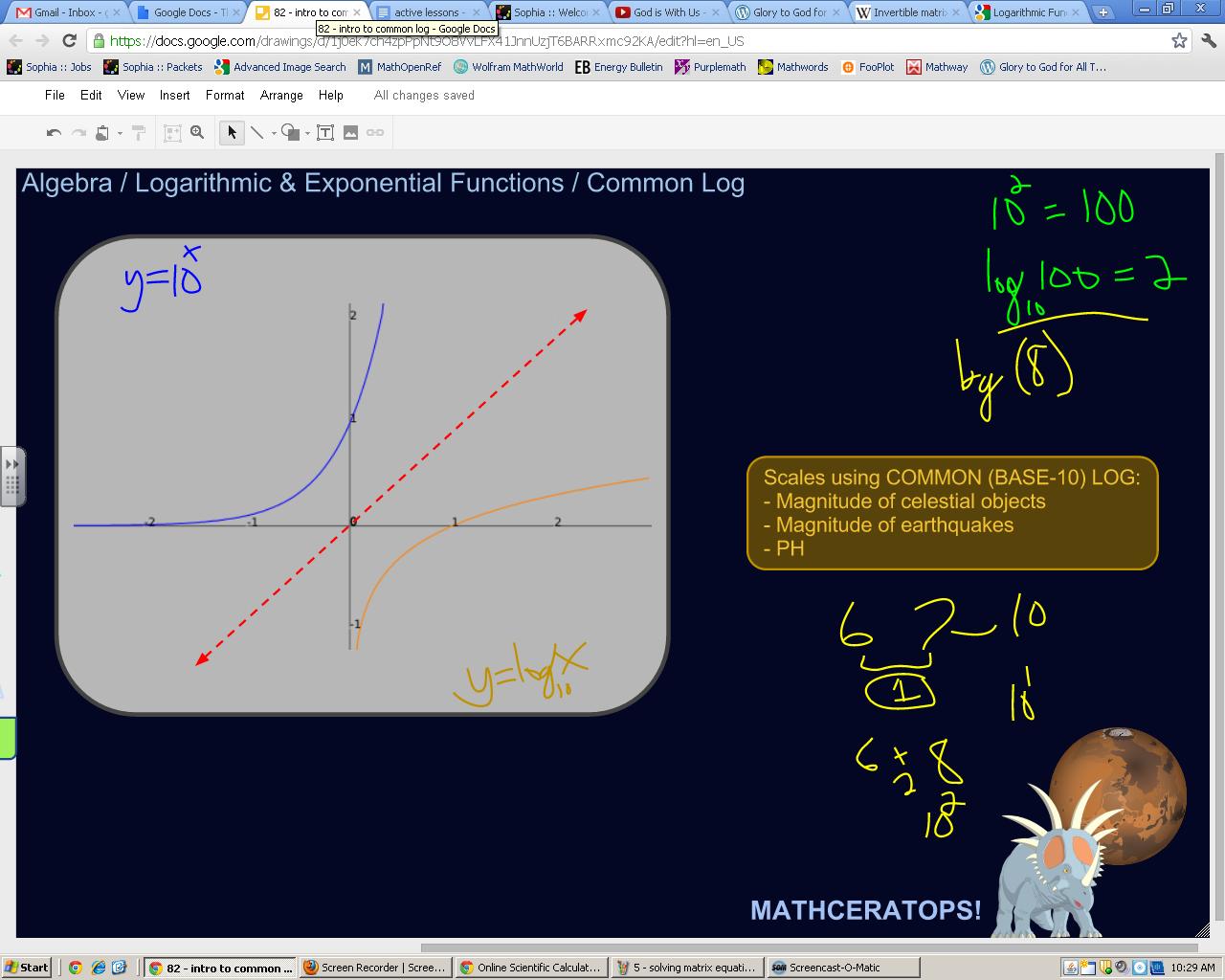Select the common log scales text box
The image size is (1225, 980).
[x=952, y=513]
